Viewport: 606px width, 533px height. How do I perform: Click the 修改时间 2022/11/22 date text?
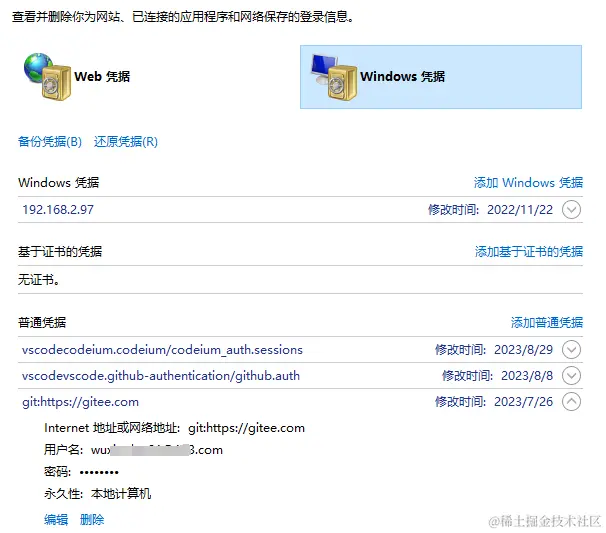(x=490, y=209)
